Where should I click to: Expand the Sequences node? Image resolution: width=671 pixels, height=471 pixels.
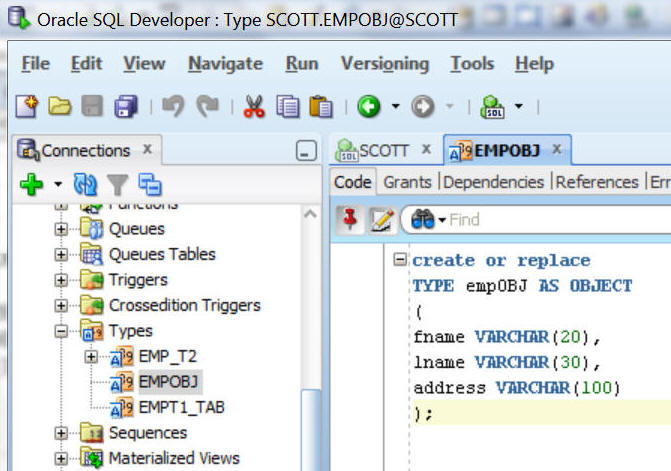pos(61,433)
